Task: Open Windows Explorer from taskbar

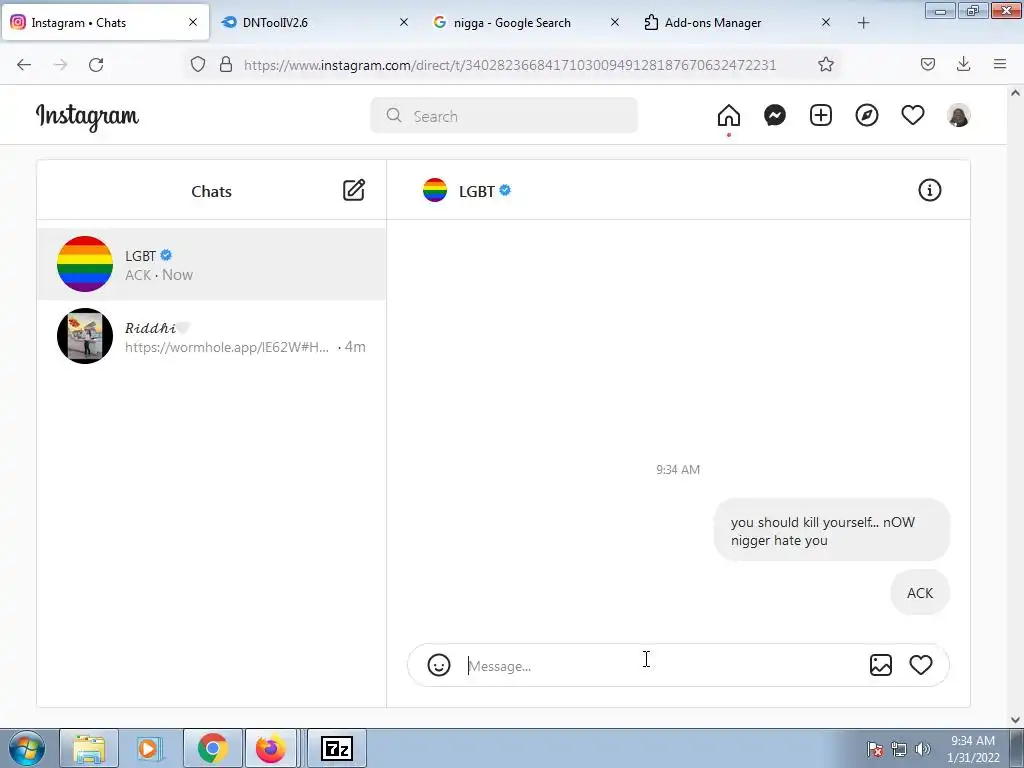Action: (x=89, y=748)
